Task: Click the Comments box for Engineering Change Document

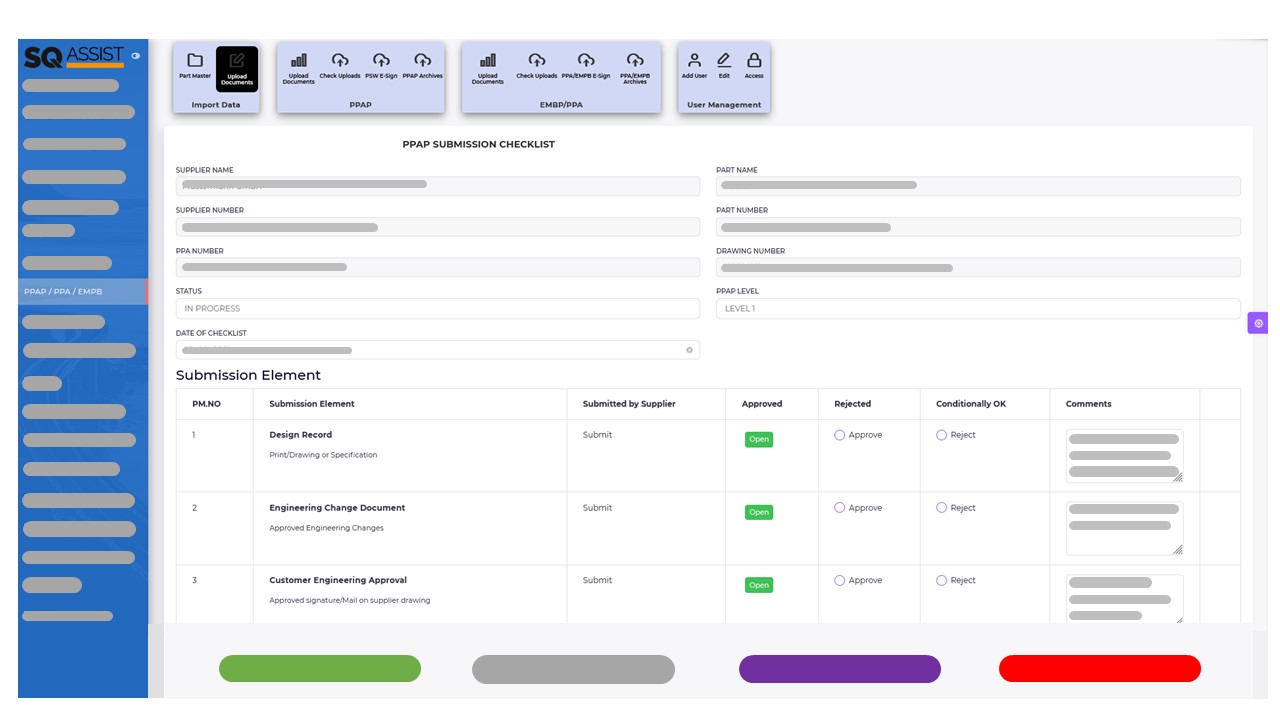Action: pyautogui.click(x=1125, y=528)
